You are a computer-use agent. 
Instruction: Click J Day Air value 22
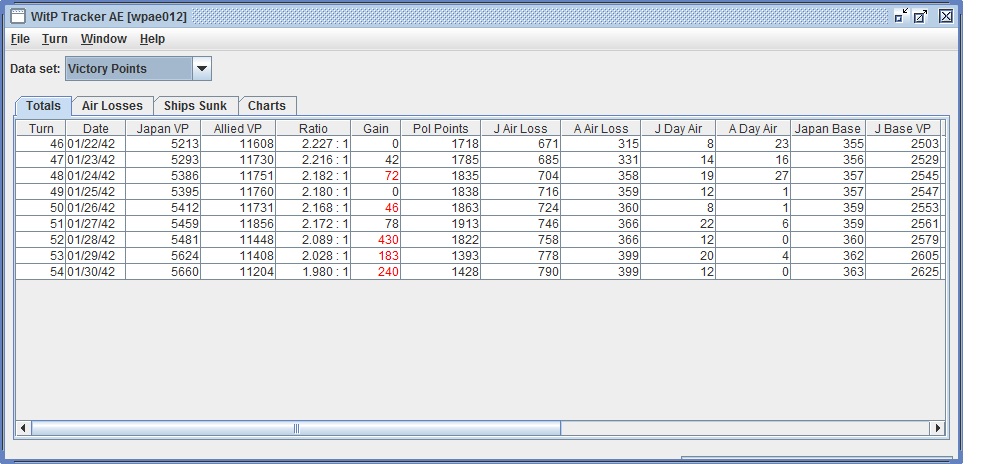click(678, 223)
